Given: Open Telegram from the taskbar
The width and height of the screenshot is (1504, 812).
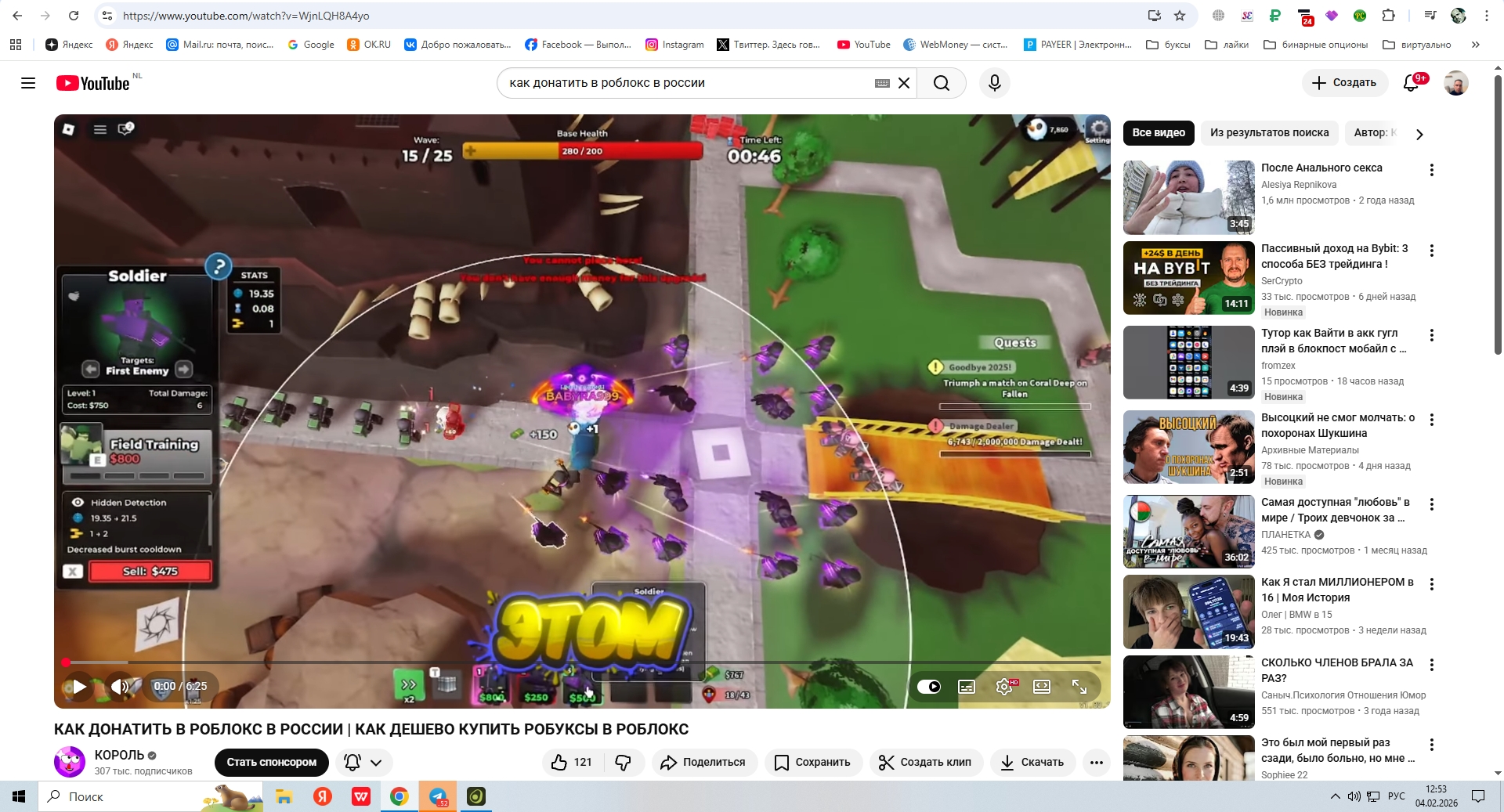Looking at the screenshot, I should tap(438, 796).
